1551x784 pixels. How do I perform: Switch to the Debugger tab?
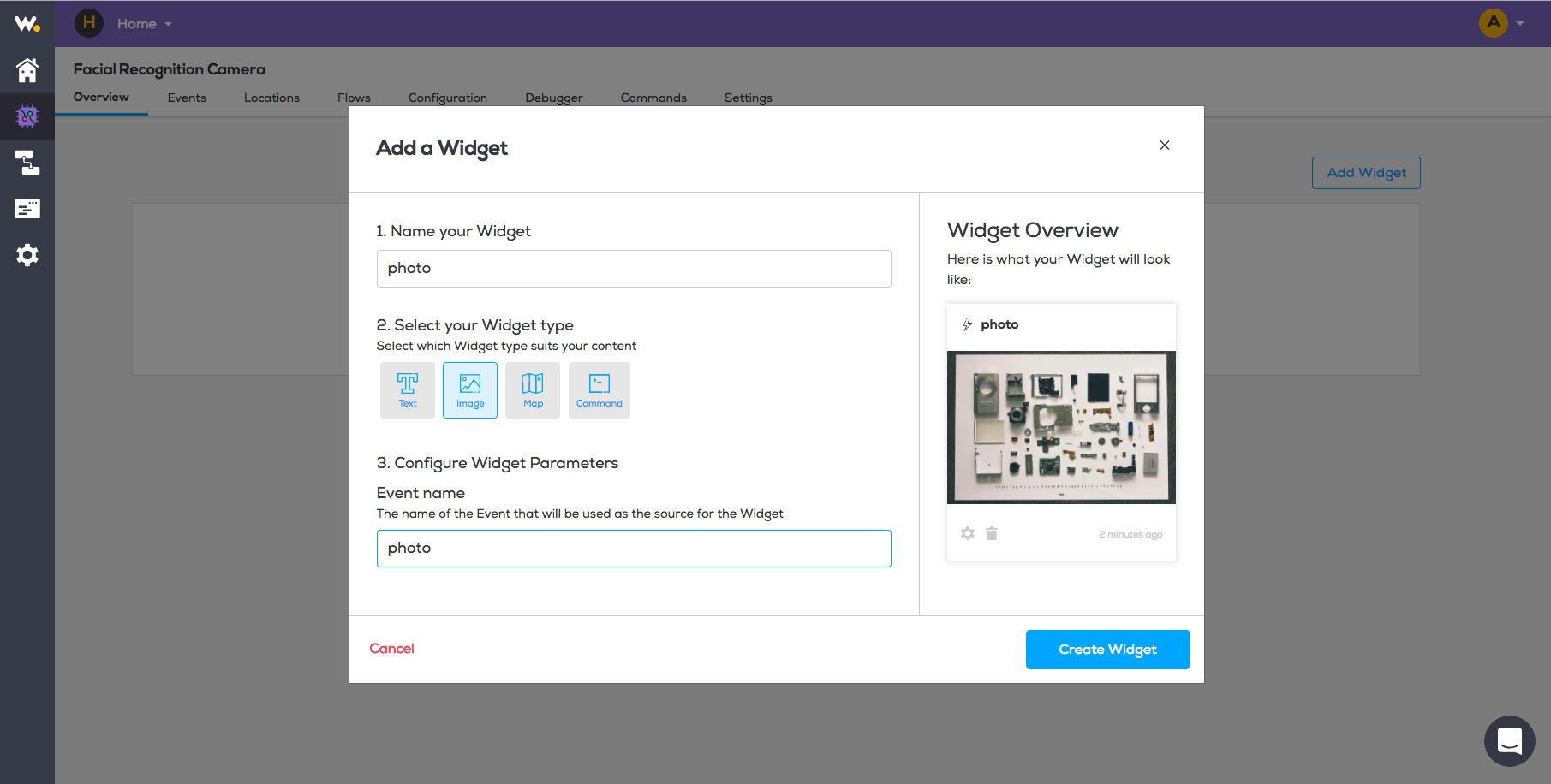554,98
